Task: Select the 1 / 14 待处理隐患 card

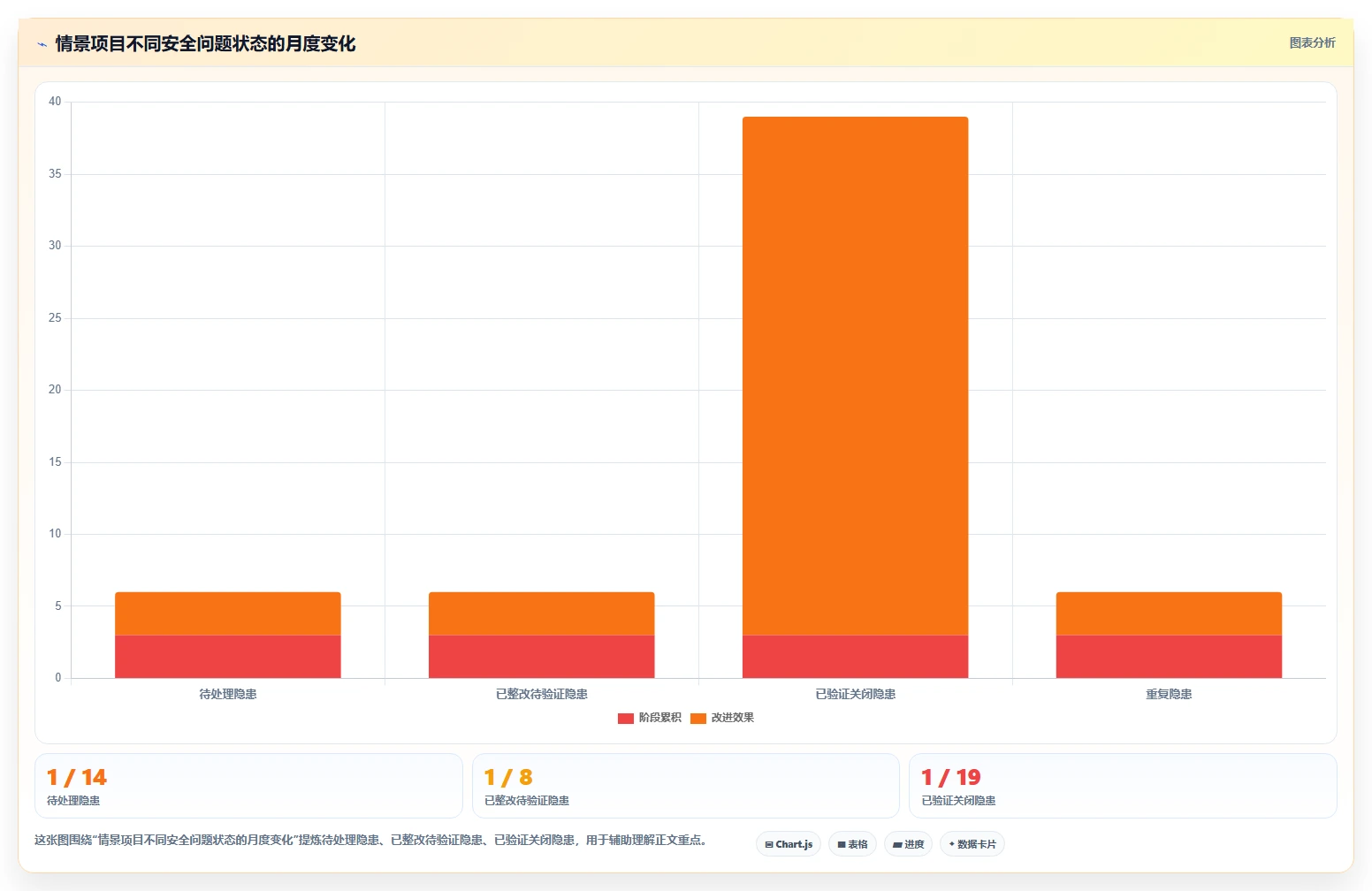Action: click(248, 786)
